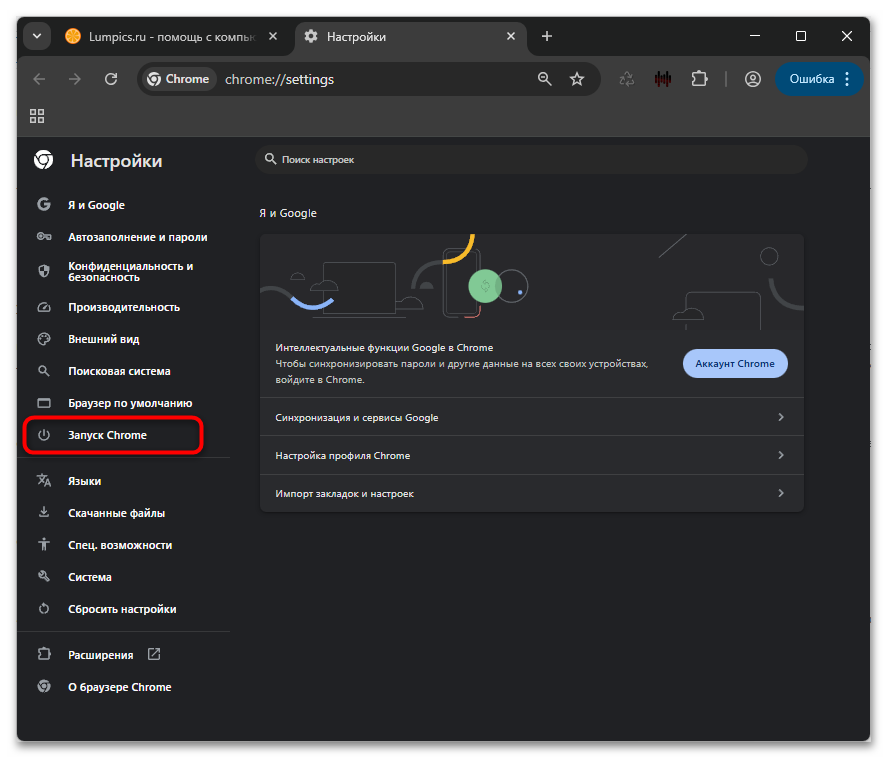Viewport: 887px width, 758px height.
Task: Open the profile avatar icon
Action: (752, 79)
